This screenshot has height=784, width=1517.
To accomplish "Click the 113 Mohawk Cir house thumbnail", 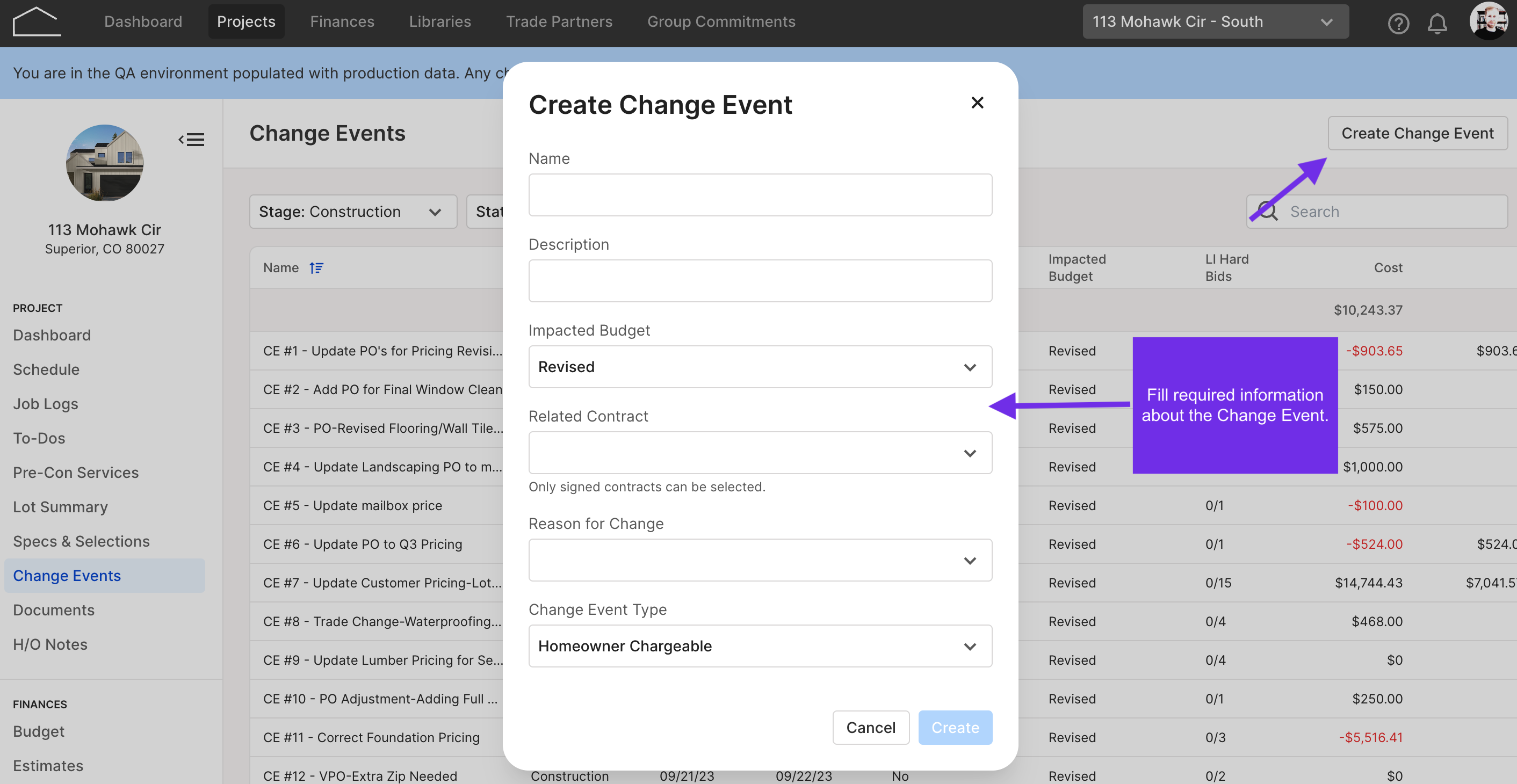I will pyautogui.click(x=104, y=163).
